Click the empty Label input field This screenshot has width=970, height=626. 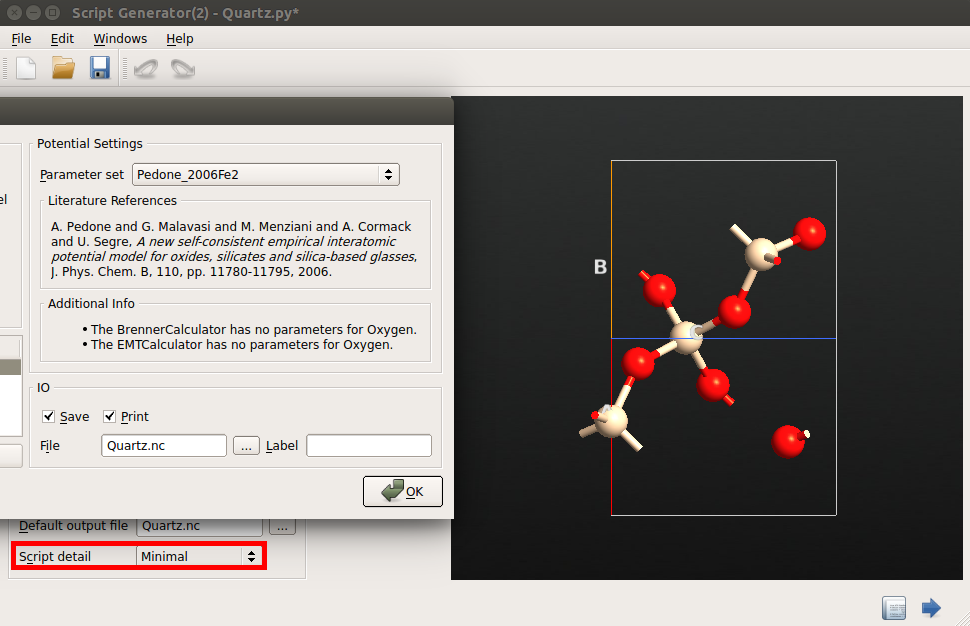[369, 445]
